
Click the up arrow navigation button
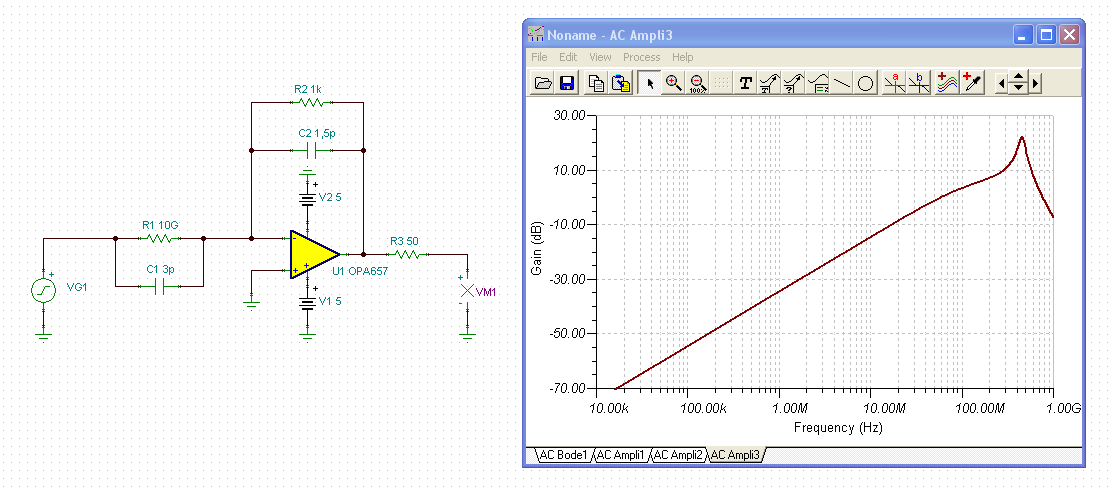tap(1018, 78)
